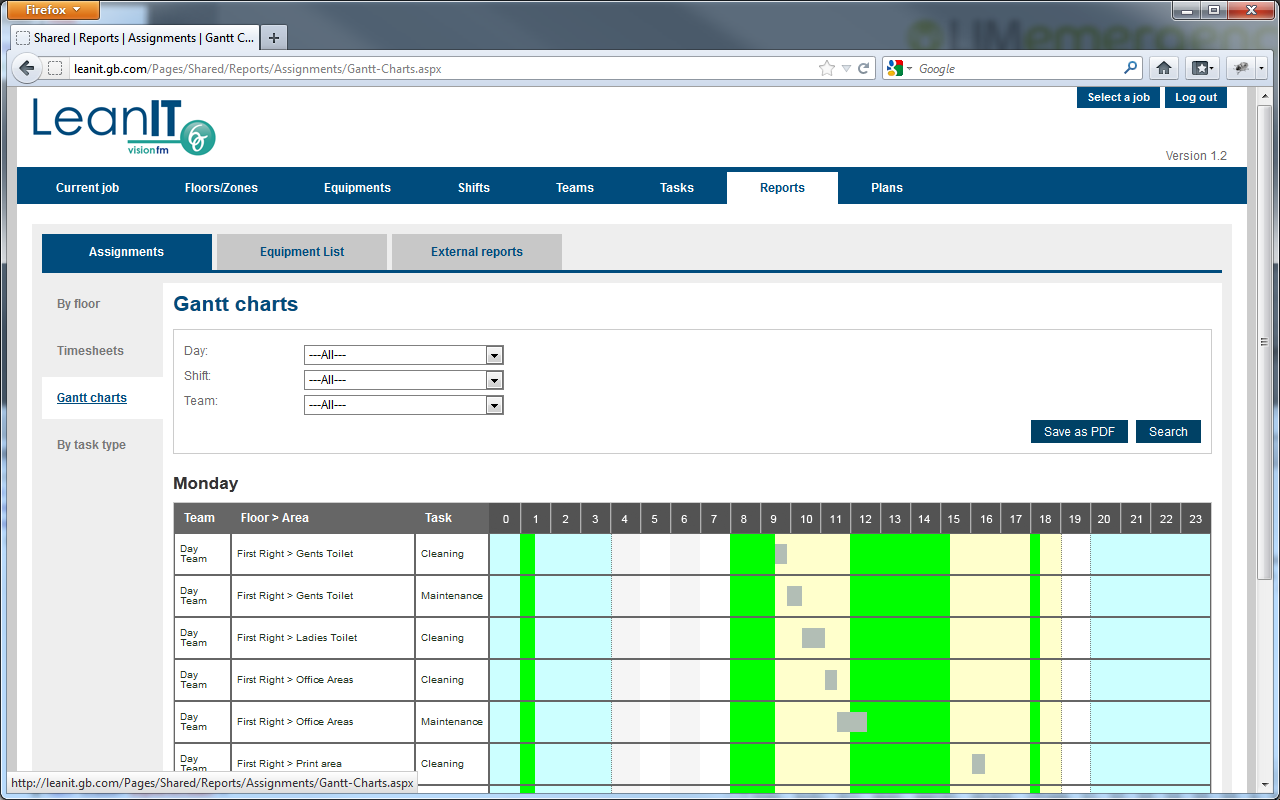
Task: Click the site identity icon in URL bar
Action: point(55,68)
